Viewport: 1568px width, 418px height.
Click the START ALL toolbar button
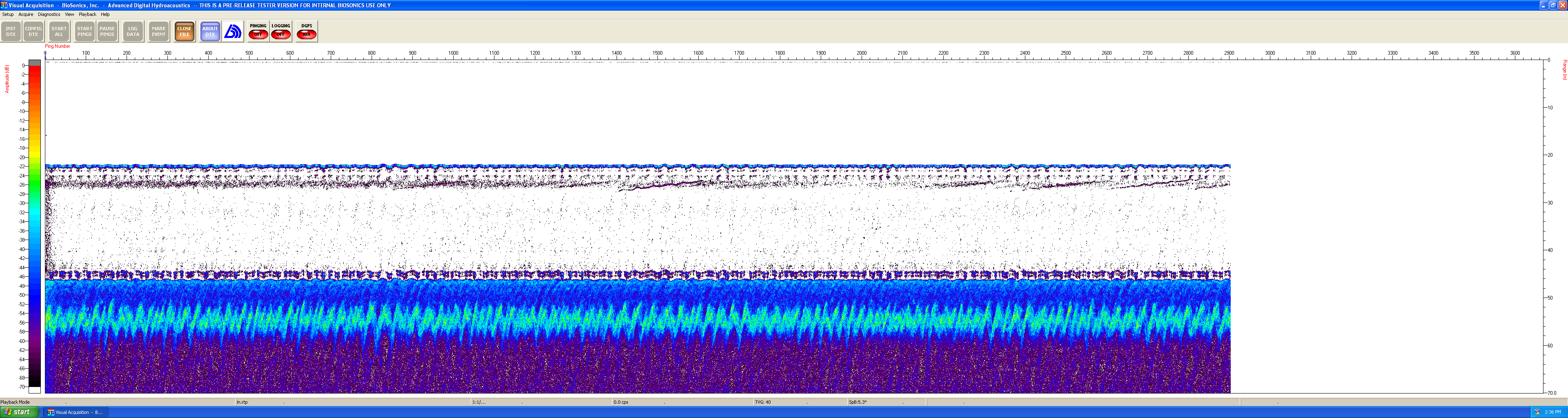[59, 31]
